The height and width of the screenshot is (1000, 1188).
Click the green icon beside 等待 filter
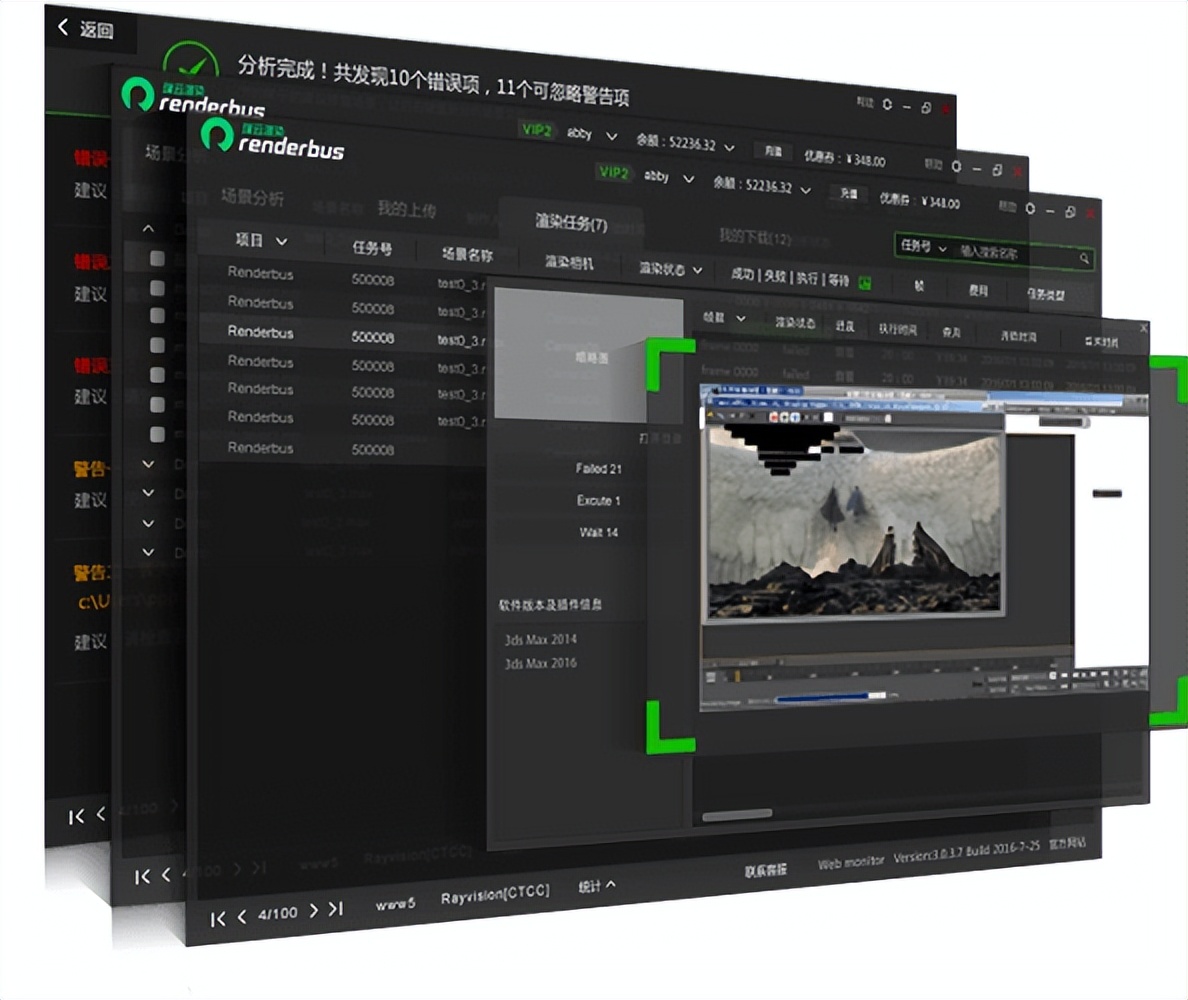point(864,282)
